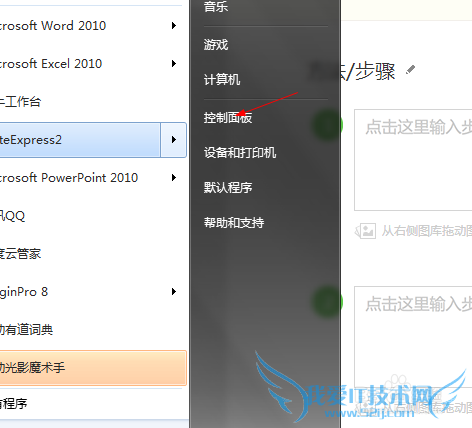Launch the 光影魔术手 program entry
472x428 pixels.
(x=93, y=368)
